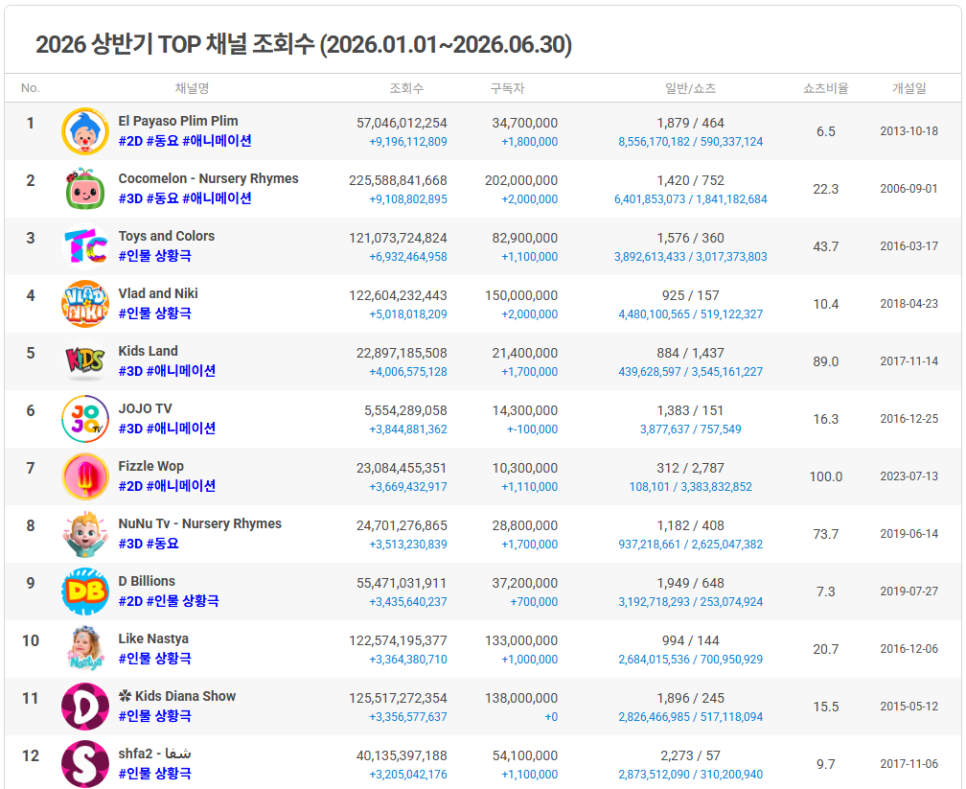Click video counts 2,273 / 57
The height and width of the screenshot is (789, 966).
point(691,756)
